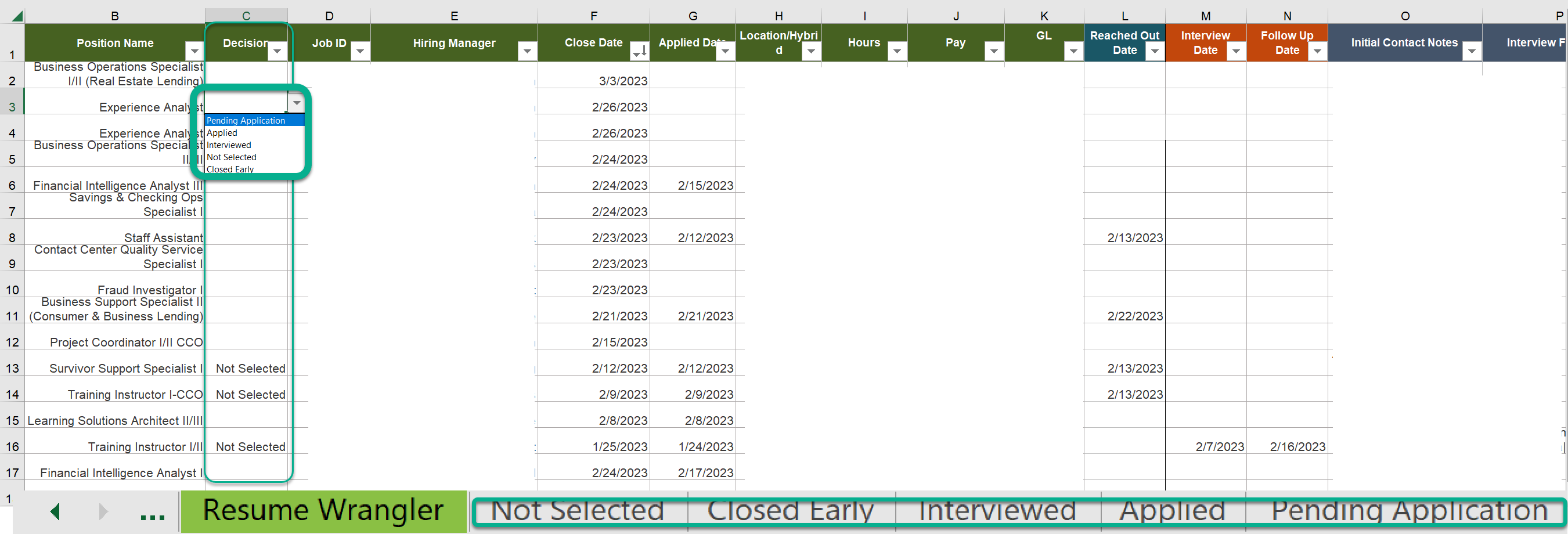Screen dimensions: 1568x534
Task: Open the Hiring Manager filter dropdown
Action: [x=527, y=51]
